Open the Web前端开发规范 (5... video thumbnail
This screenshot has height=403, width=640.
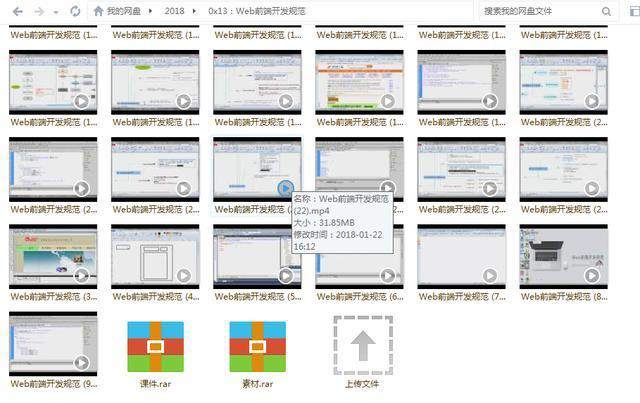tap(257, 256)
